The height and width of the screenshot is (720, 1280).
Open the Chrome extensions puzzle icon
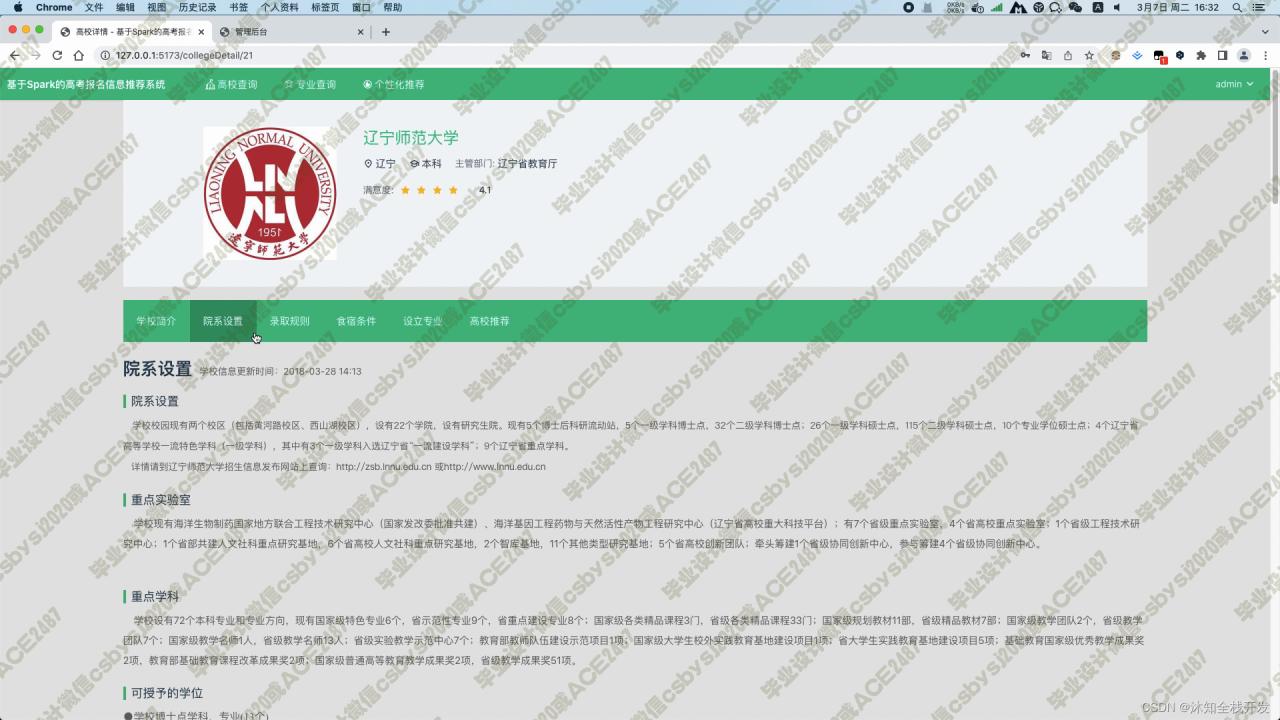(1201, 56)
